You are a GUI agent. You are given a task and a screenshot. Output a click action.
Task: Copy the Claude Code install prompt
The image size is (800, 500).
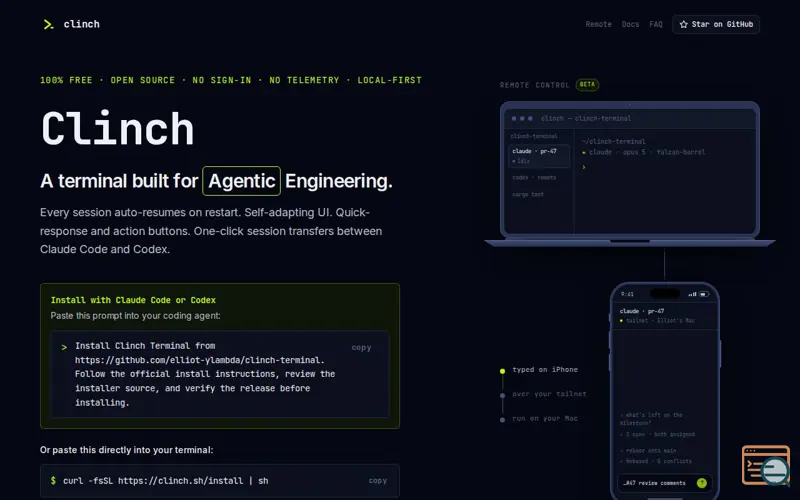coord(361,347)
